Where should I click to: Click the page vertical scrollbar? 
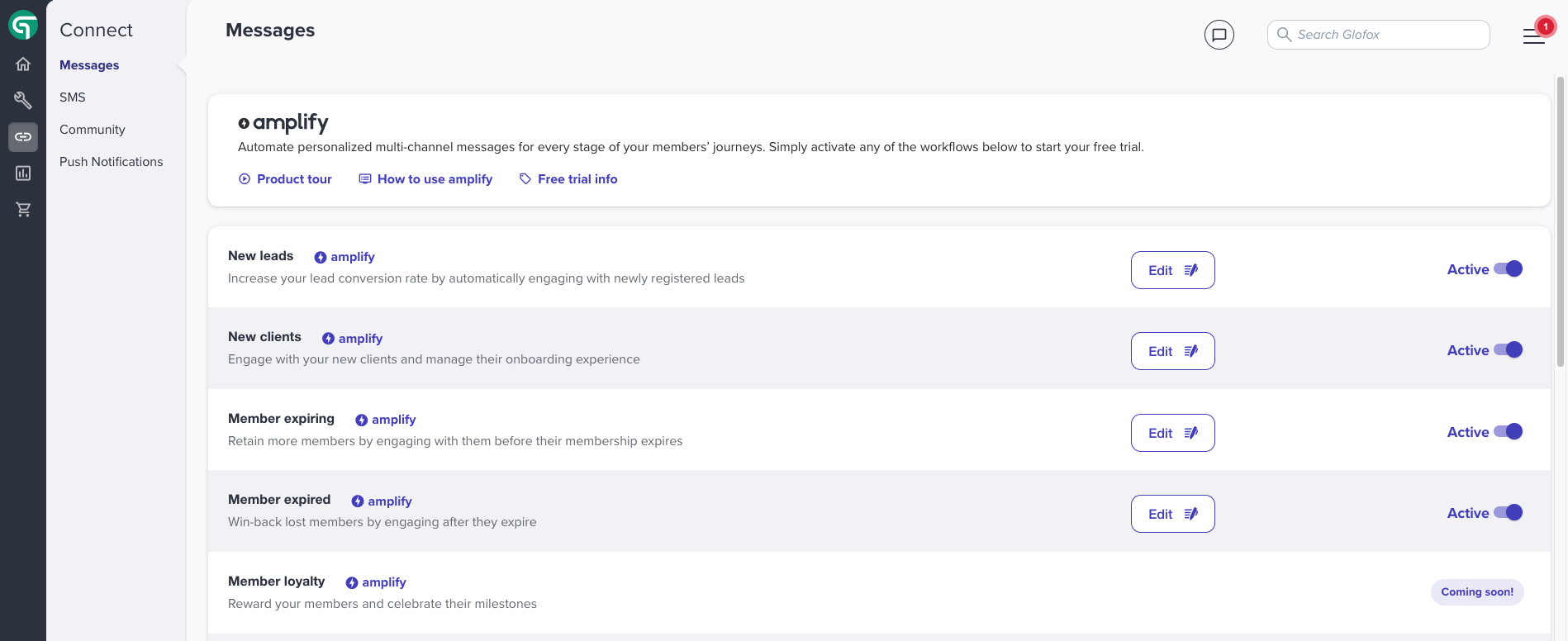point(1561,221)
